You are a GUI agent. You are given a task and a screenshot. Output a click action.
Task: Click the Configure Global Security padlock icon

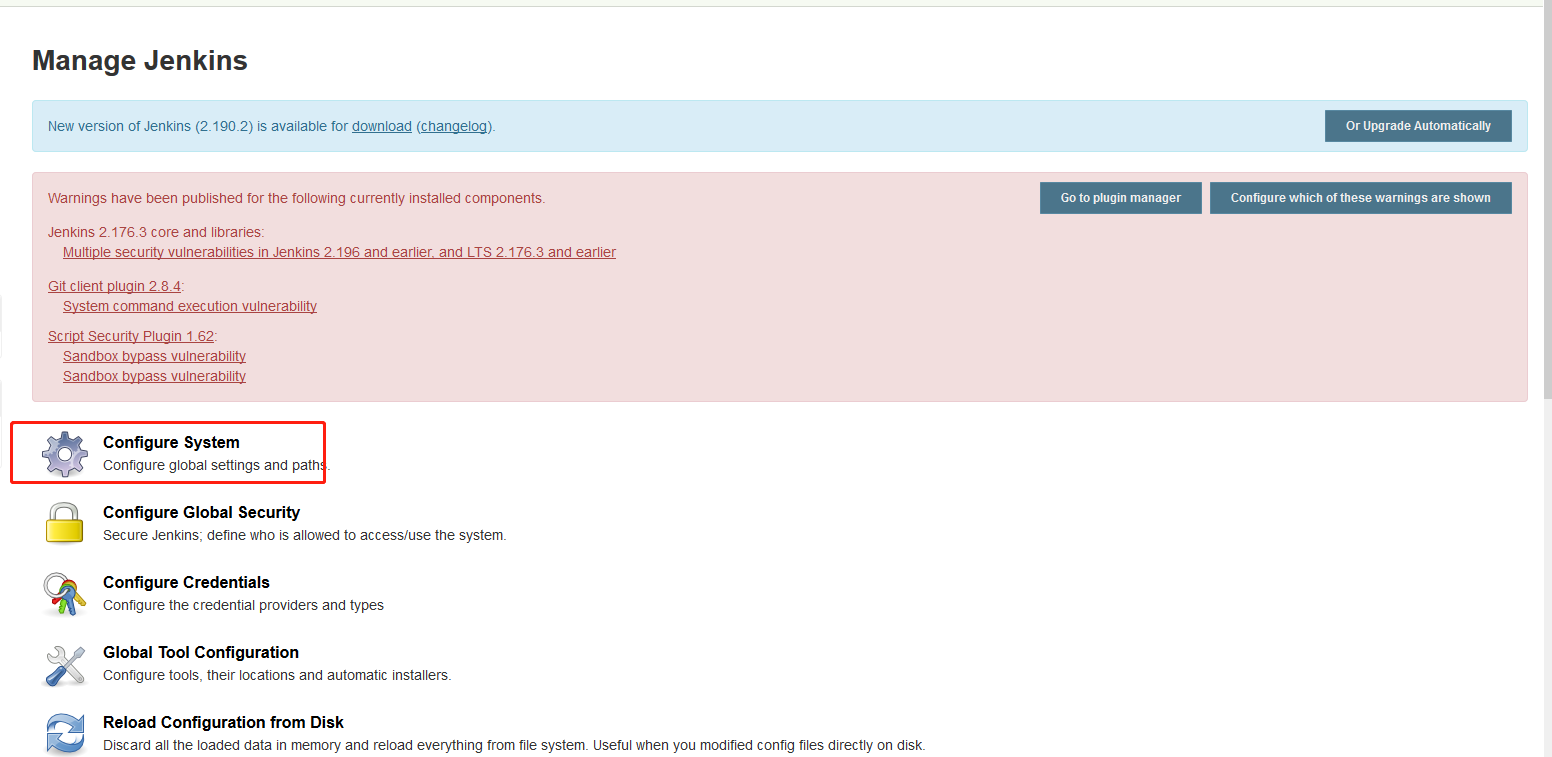point(65,523)
